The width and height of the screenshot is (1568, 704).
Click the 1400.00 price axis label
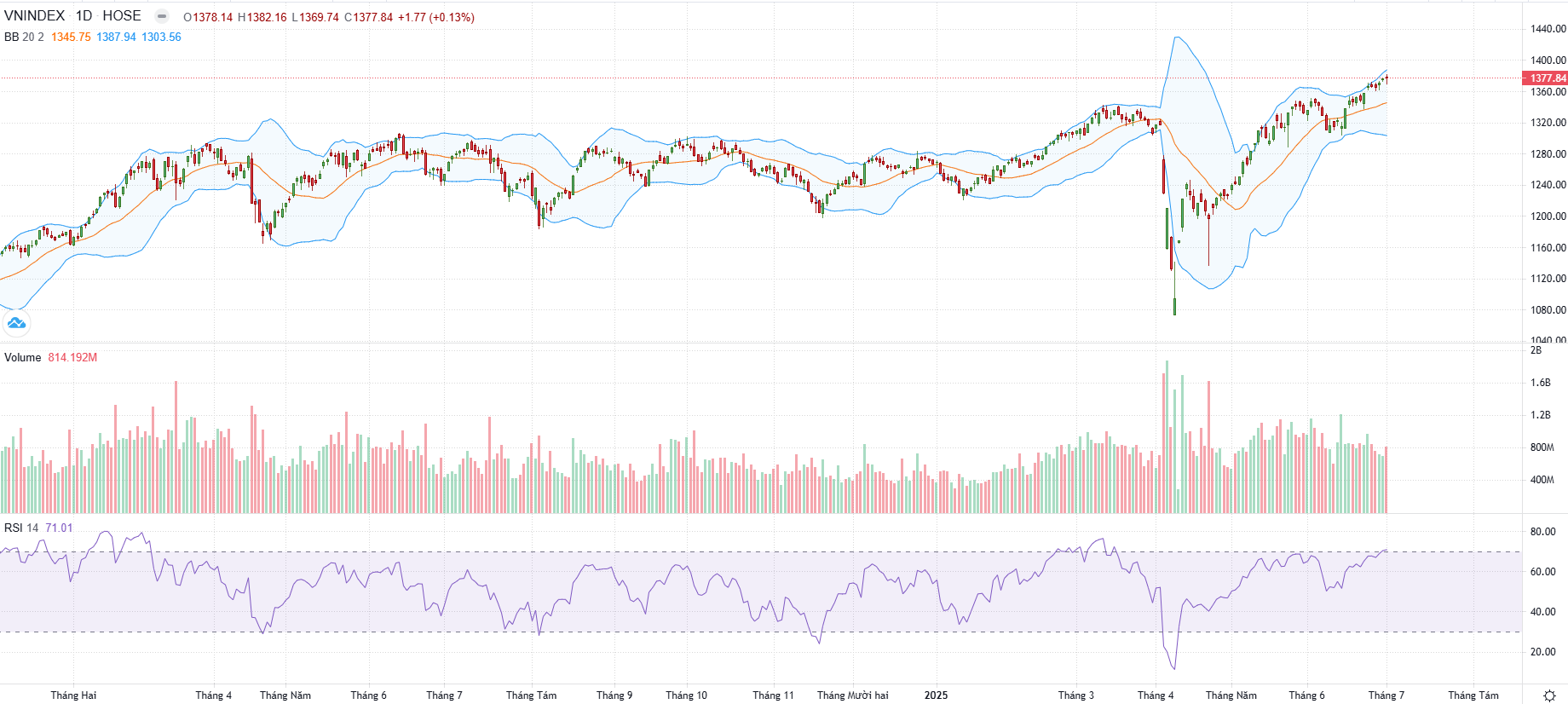[x=1548, y=61]
